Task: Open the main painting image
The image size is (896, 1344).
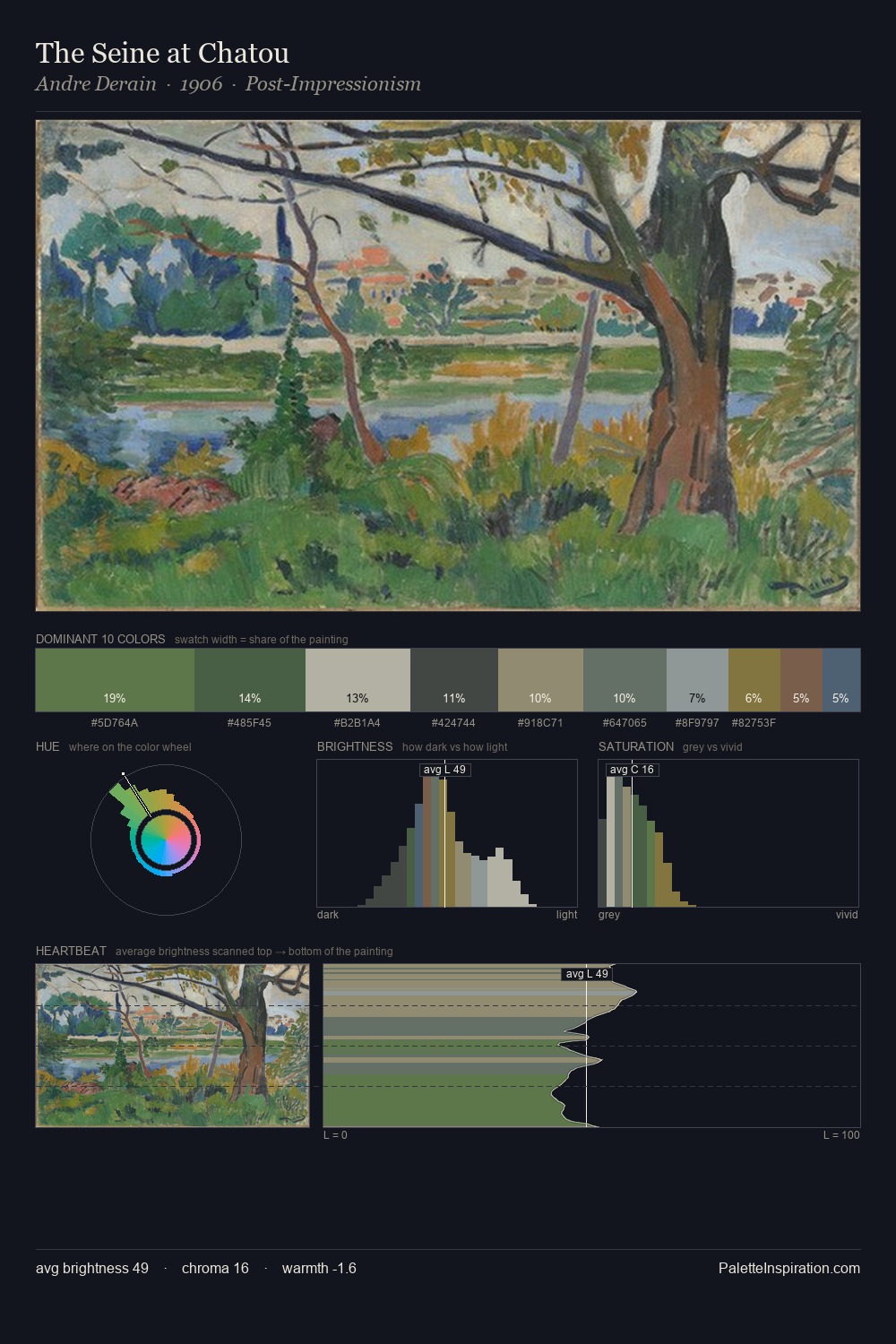Action: (448, 366)
